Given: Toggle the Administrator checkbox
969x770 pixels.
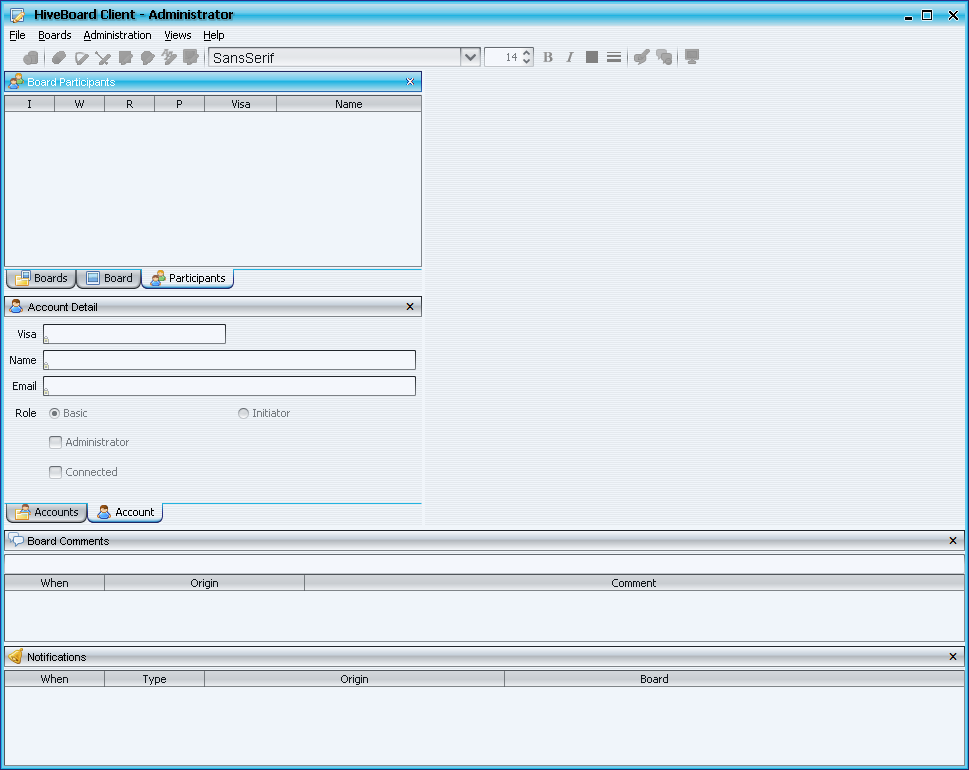Looking at the screenshot, I should coord(56,443).
